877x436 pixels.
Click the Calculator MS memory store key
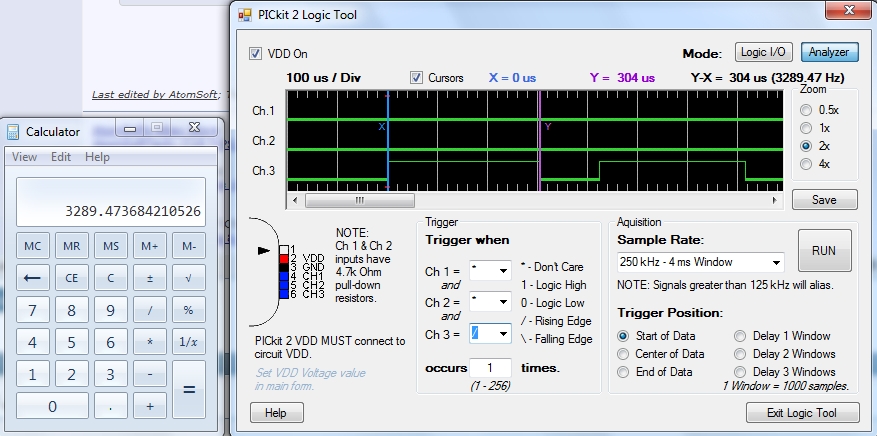point(111,246)
